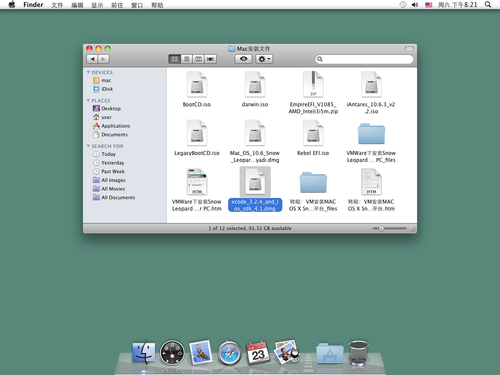
Task: Click the menu bar clock showing 8:21
Action: 457,5
